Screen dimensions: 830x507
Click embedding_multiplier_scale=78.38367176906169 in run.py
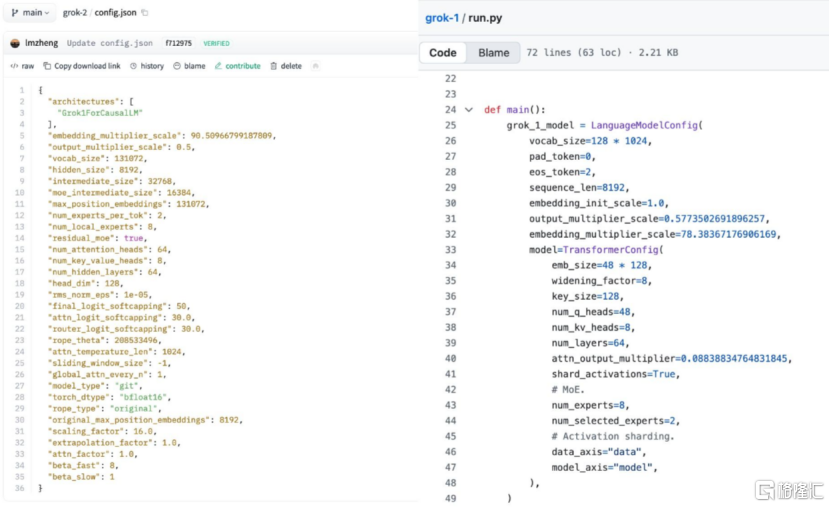655,234
